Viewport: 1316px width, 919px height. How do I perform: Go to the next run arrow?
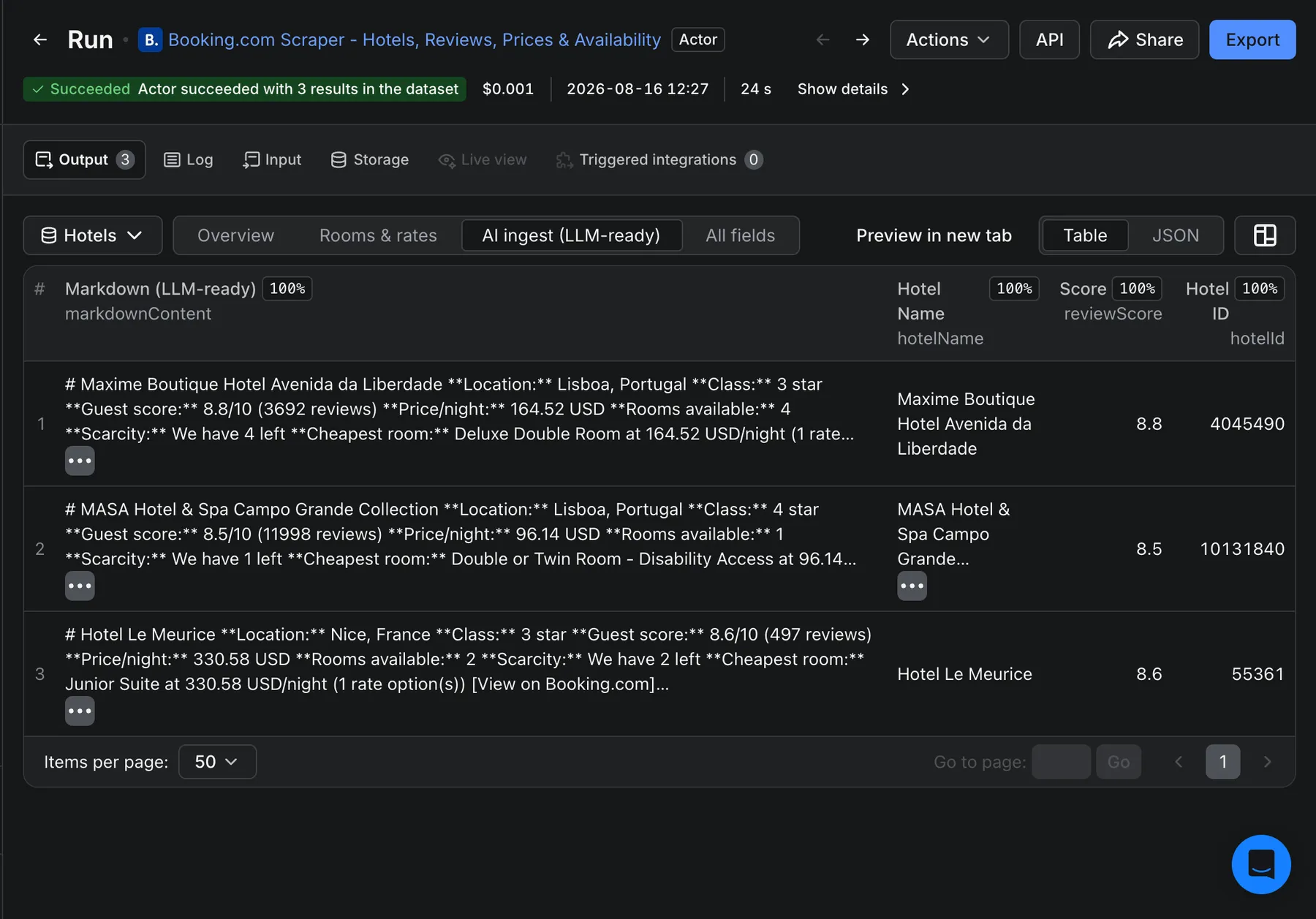coord(863,39)
